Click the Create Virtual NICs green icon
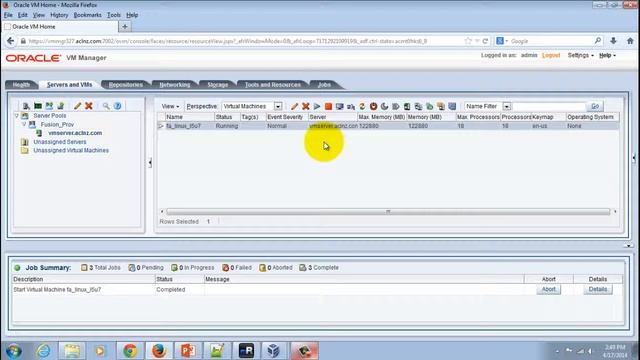Image resolution: width=640 pixels, height=360 pixels. tap(38, 106)
